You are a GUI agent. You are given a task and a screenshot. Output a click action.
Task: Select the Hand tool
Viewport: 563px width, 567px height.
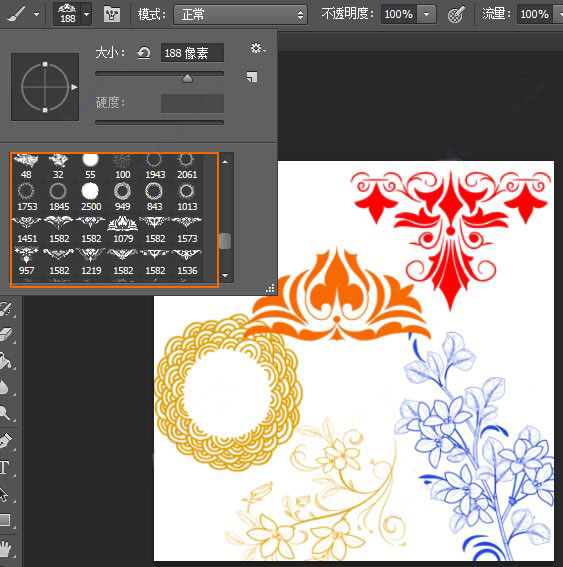(x=6, y=549)
